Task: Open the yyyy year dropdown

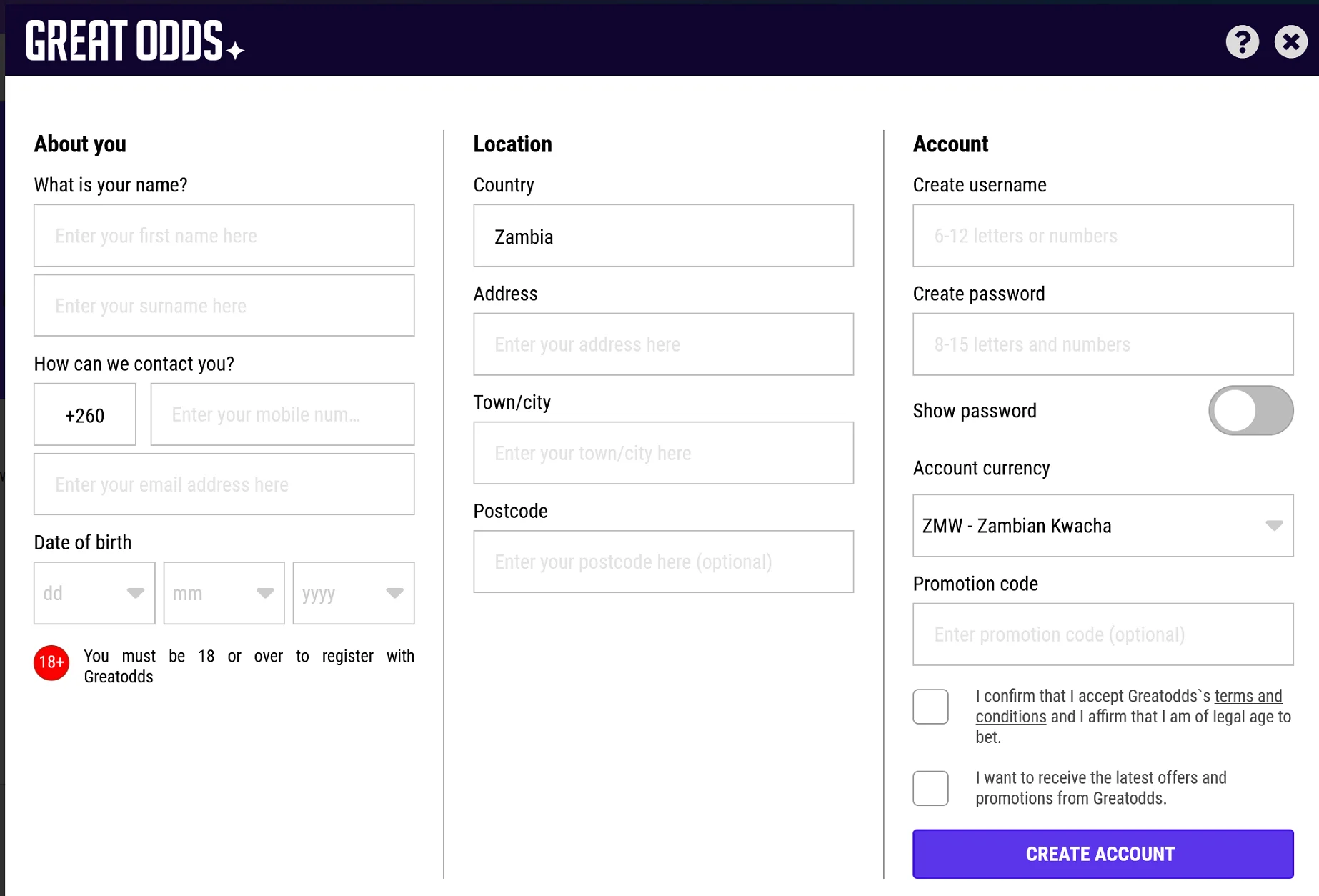Action: (354, 593)
